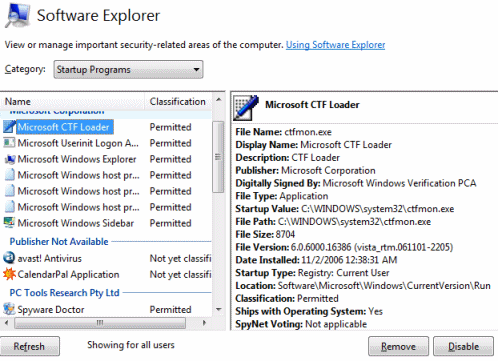
Task: Click the PC Tools Research Pty Ltd group header
Action: [64, 293]
